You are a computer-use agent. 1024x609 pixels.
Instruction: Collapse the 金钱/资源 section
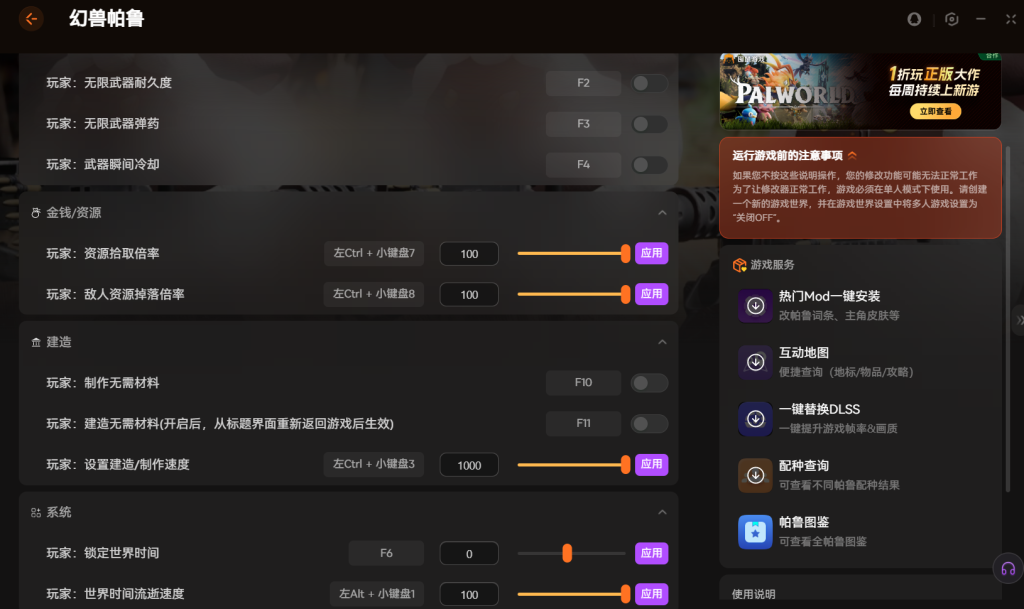tap(662, 213)
